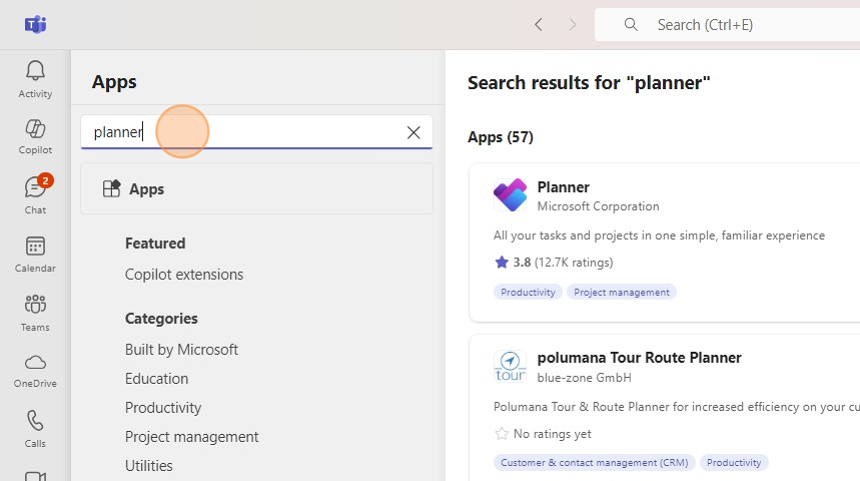Open Copilot extensions featured link
860x481 pixels.
(x=184, y=274)
